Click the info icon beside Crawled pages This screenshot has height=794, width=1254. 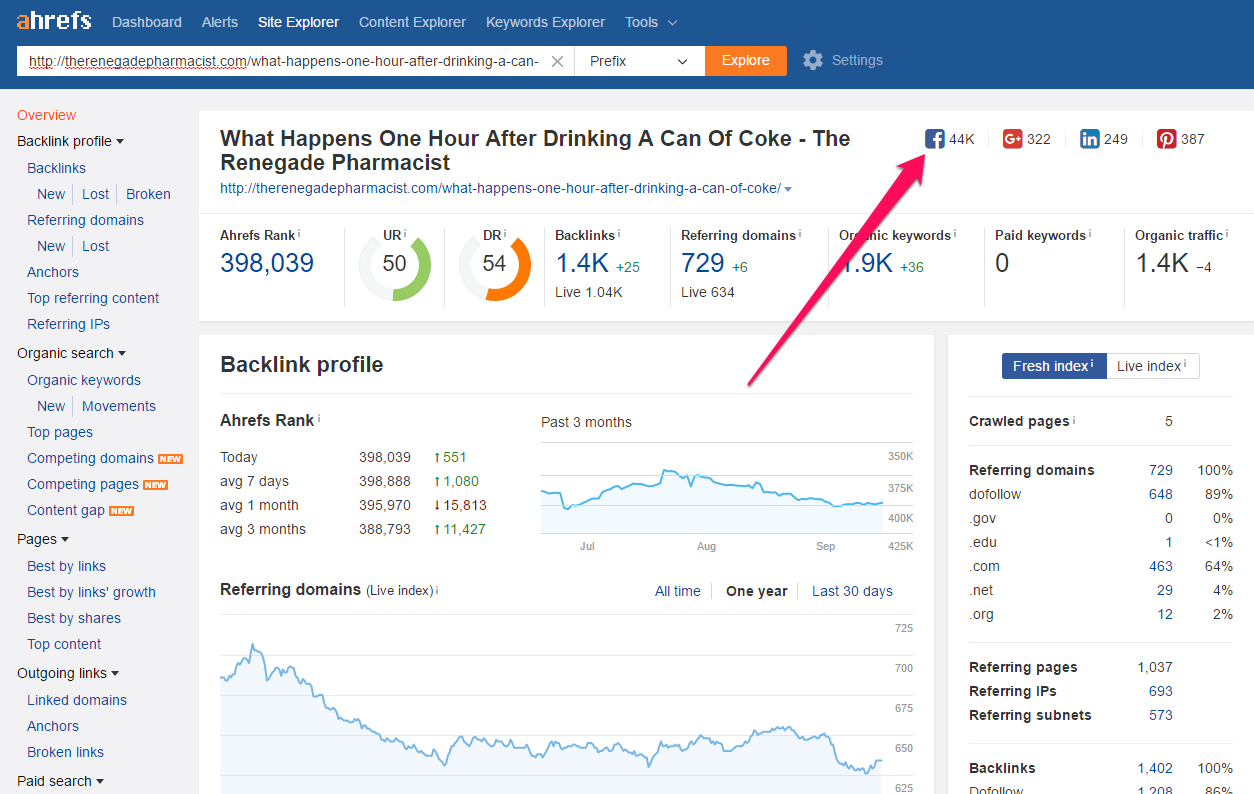tap(1075, 420)
